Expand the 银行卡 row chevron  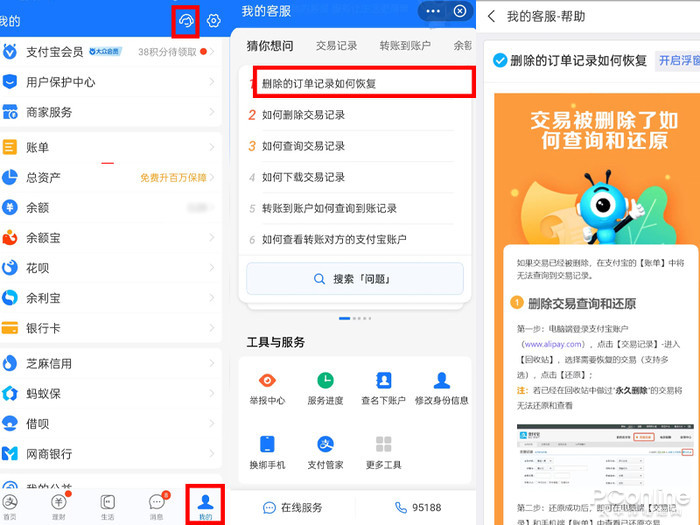point(212,328)
